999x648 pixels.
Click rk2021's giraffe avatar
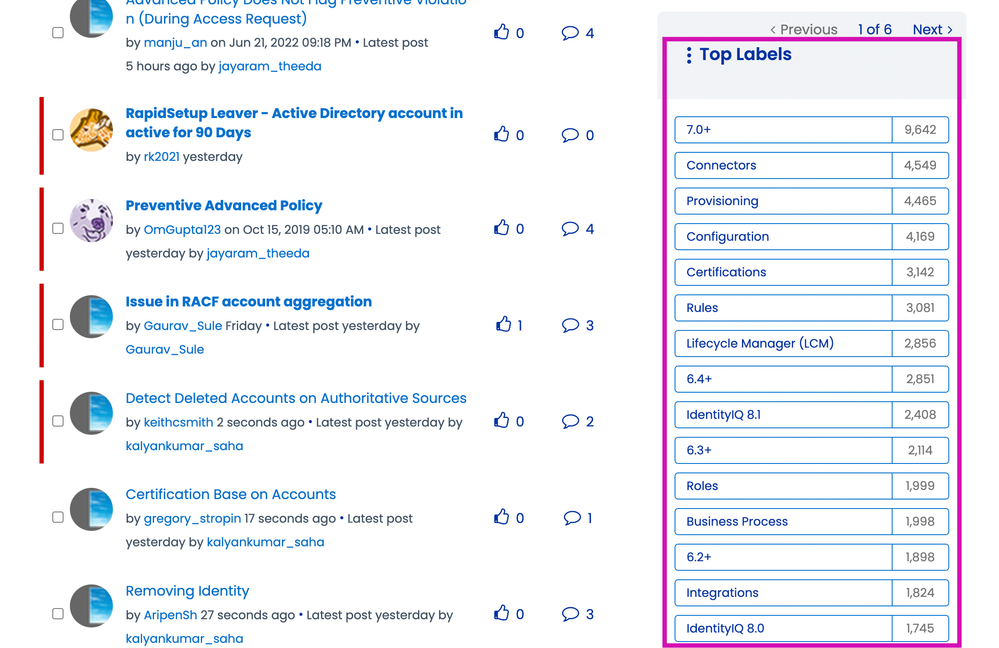[91, 132]
